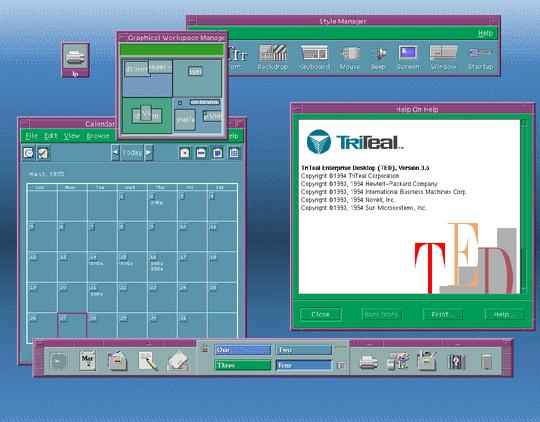Viewport: 540px width, 422px height.
Task: Select the highlighted day 27 in Calendar
Action: (x=72, y=325)
